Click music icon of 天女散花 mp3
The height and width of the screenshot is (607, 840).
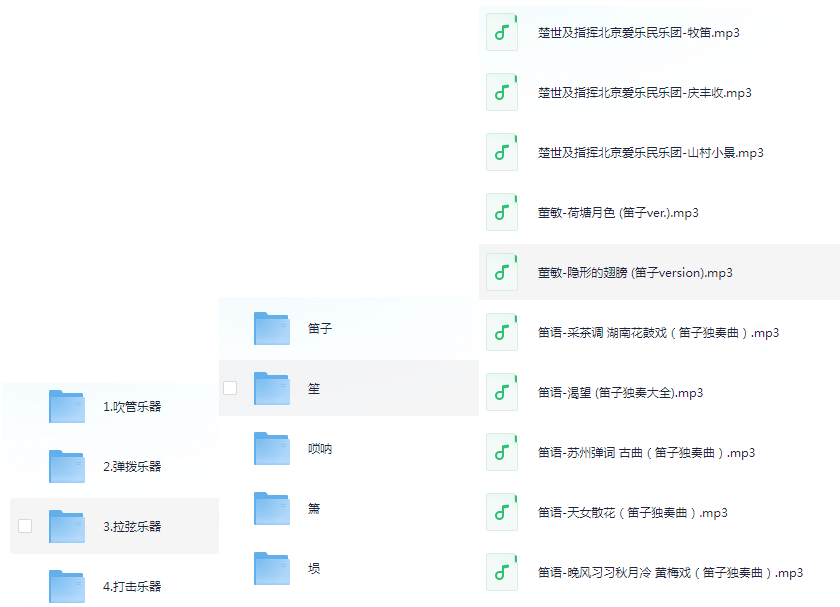pyautogui.click(x=501, y=513)
